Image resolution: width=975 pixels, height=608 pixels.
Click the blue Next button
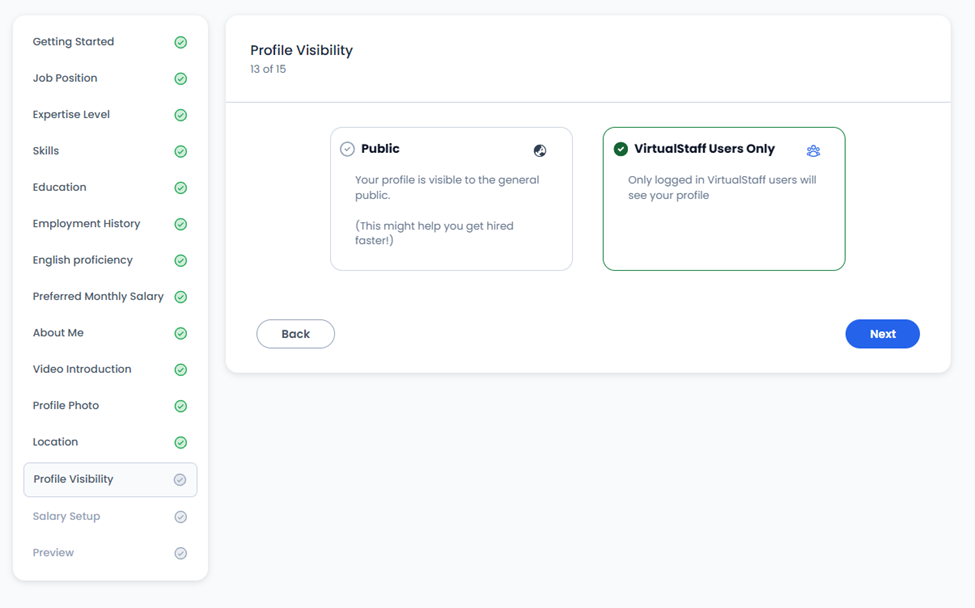[x=882, y=334]
